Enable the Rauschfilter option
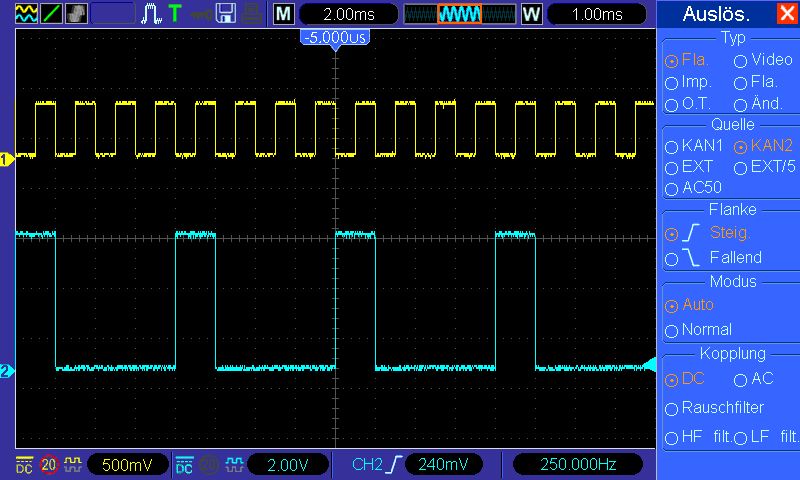 (714, 408)
